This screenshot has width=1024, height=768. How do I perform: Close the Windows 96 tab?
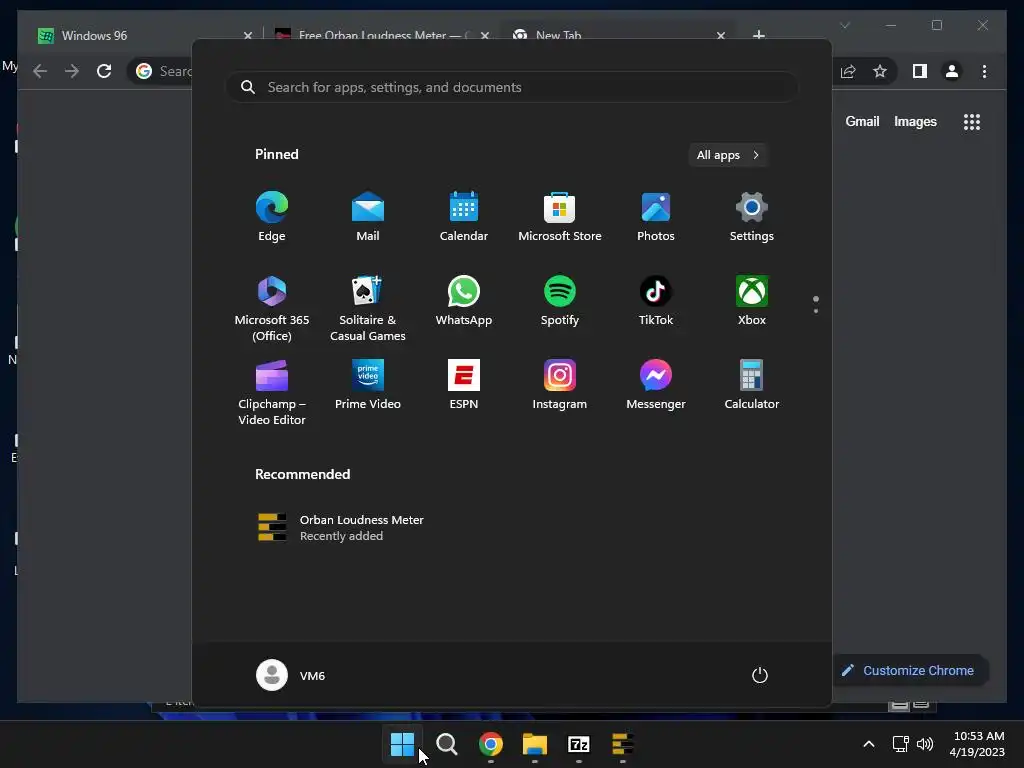248,35
